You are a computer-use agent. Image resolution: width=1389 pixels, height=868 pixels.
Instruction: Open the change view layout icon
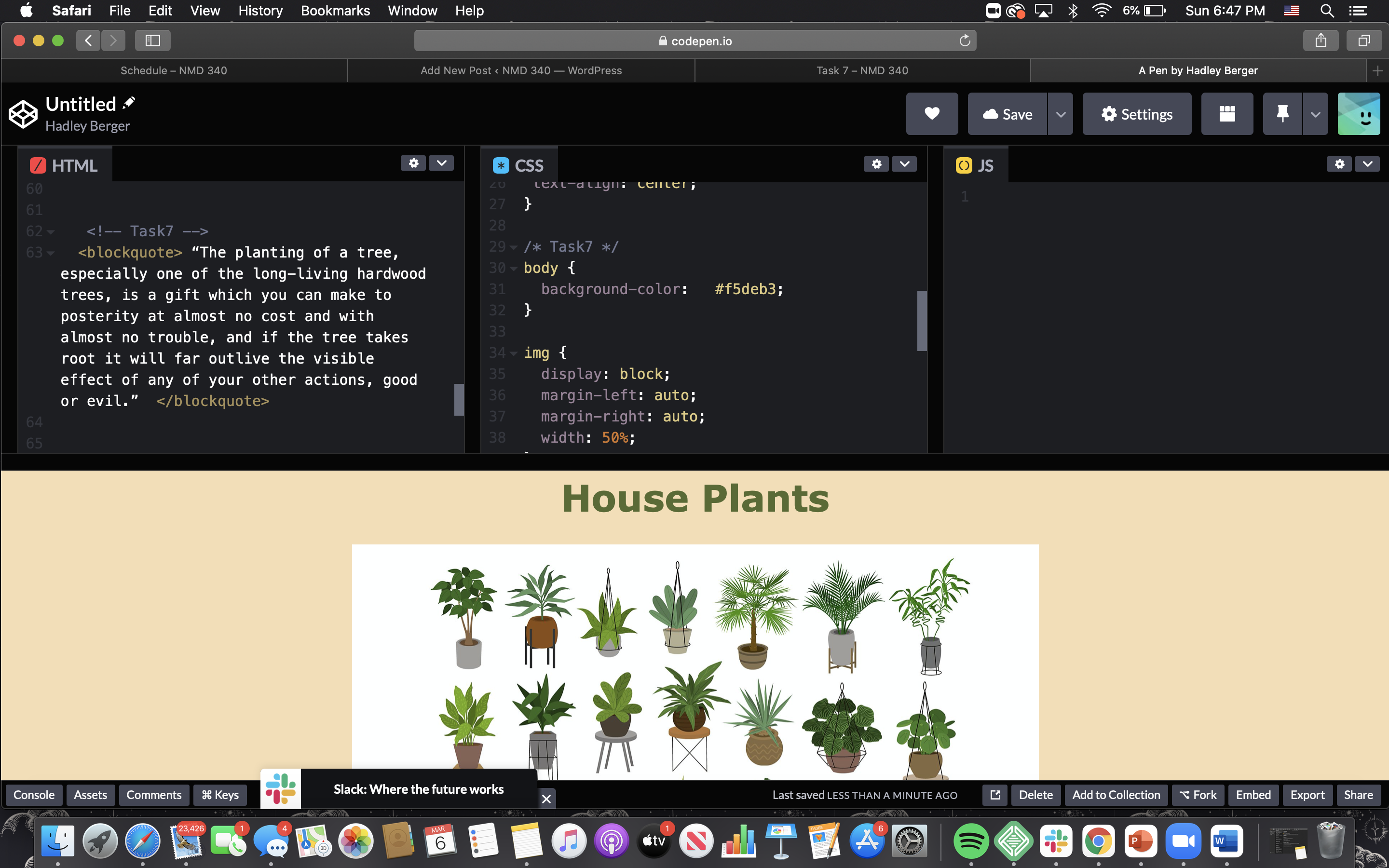1226,114
